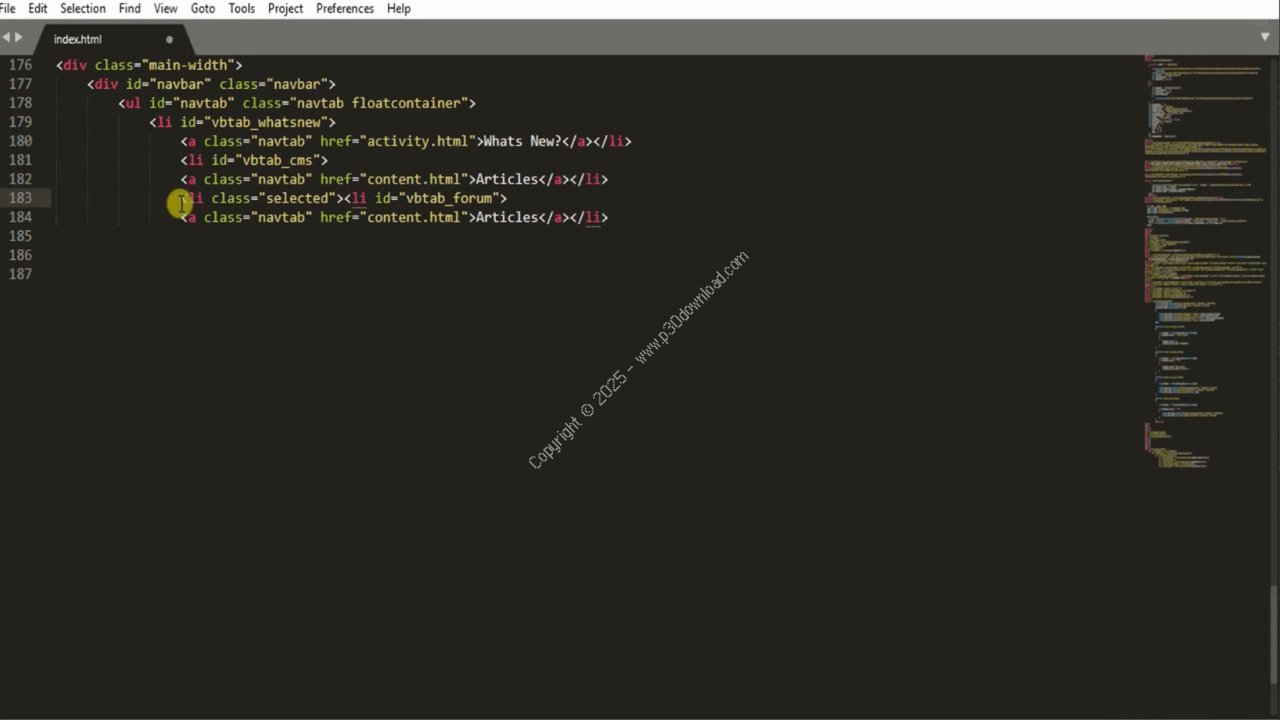Image resolution: width=1280 pixels, height=720 pixels.
Task: Switch to the index.html tab
Action: pos(78,40)
